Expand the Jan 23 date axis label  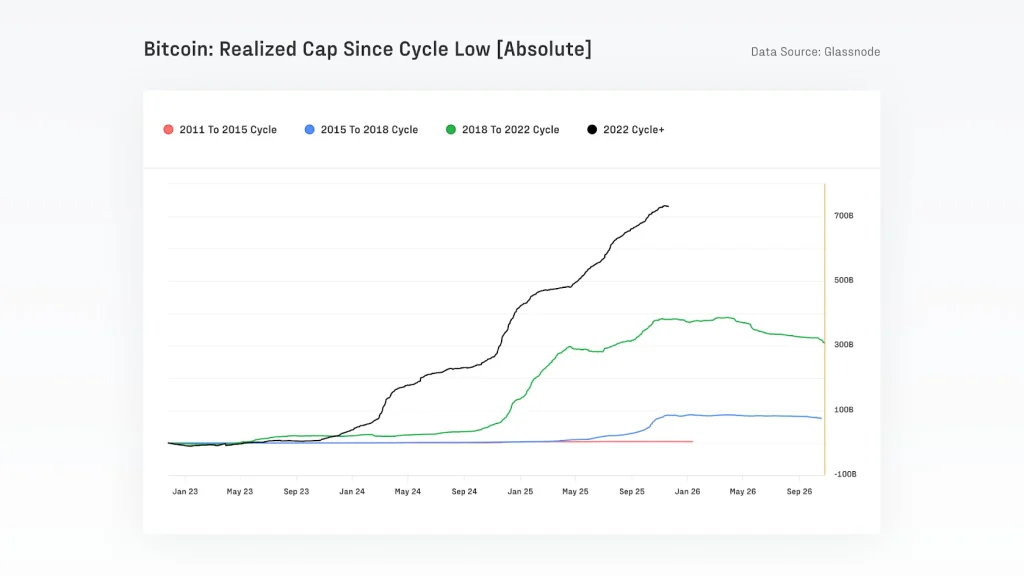[x=186, y=491]
